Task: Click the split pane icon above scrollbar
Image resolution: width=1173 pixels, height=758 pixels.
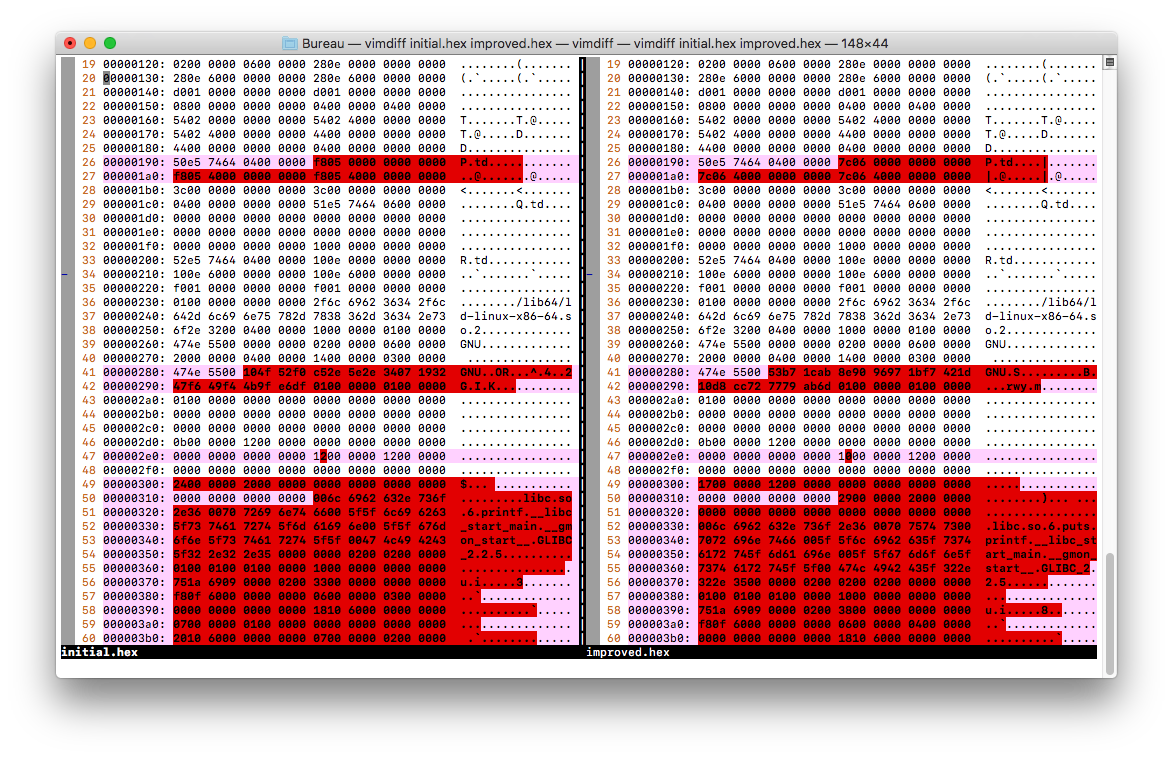Action: click(x=1109, y=63)
